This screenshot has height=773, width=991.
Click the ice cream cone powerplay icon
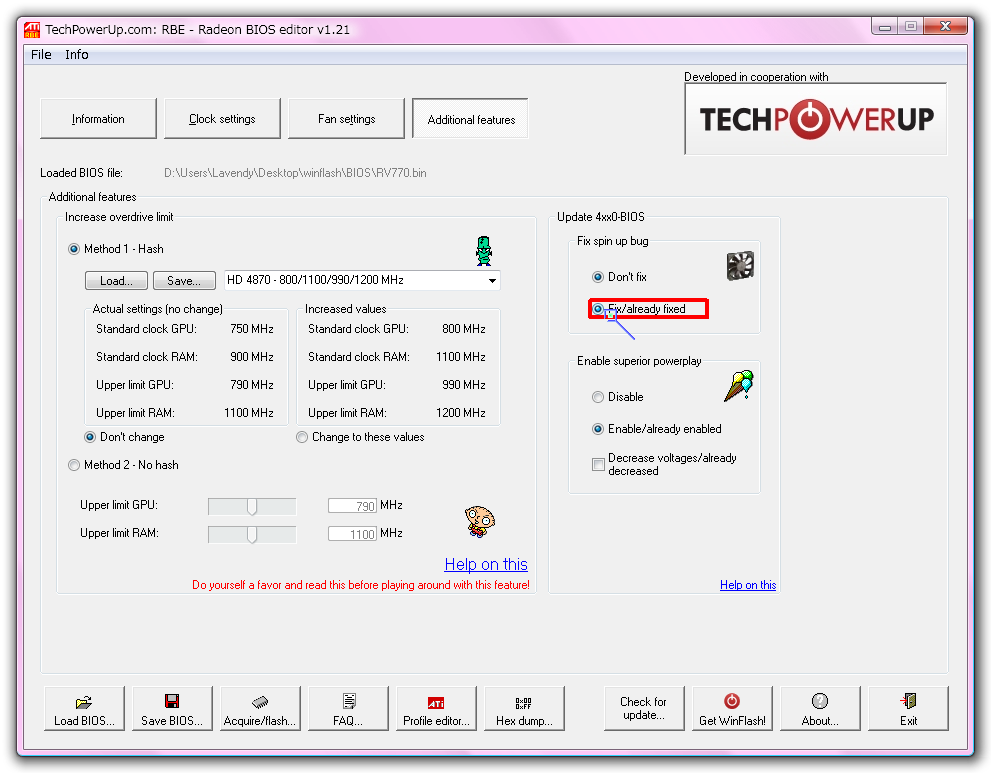[739, 386]
